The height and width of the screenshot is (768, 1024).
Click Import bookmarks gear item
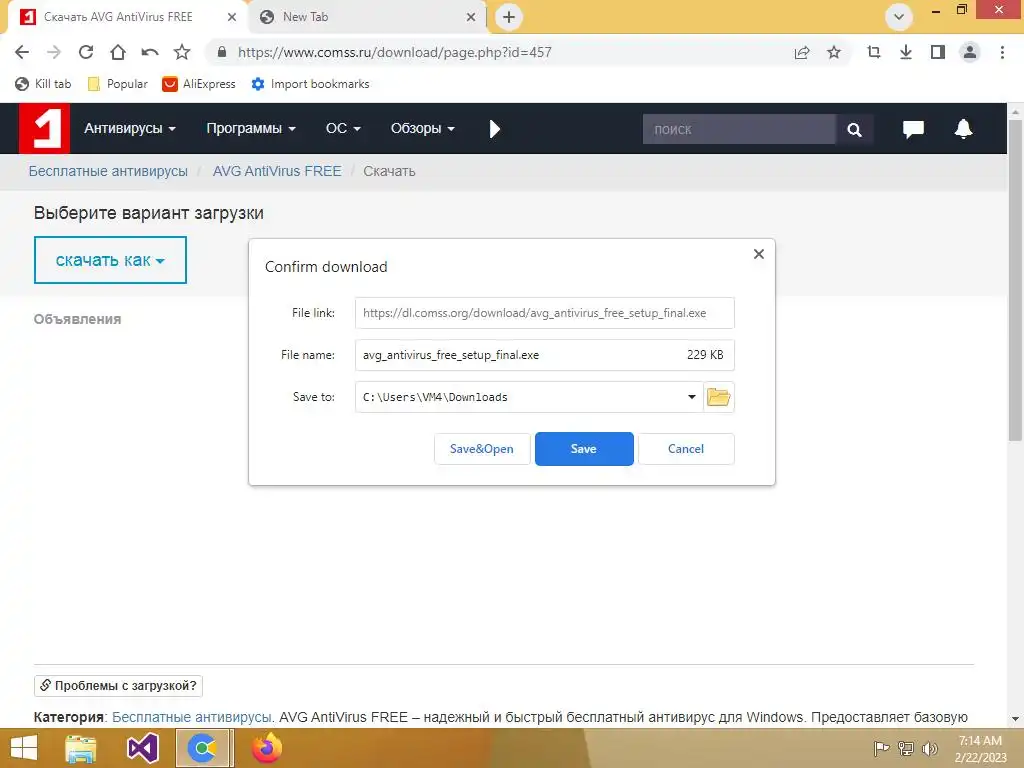[310, 84]
